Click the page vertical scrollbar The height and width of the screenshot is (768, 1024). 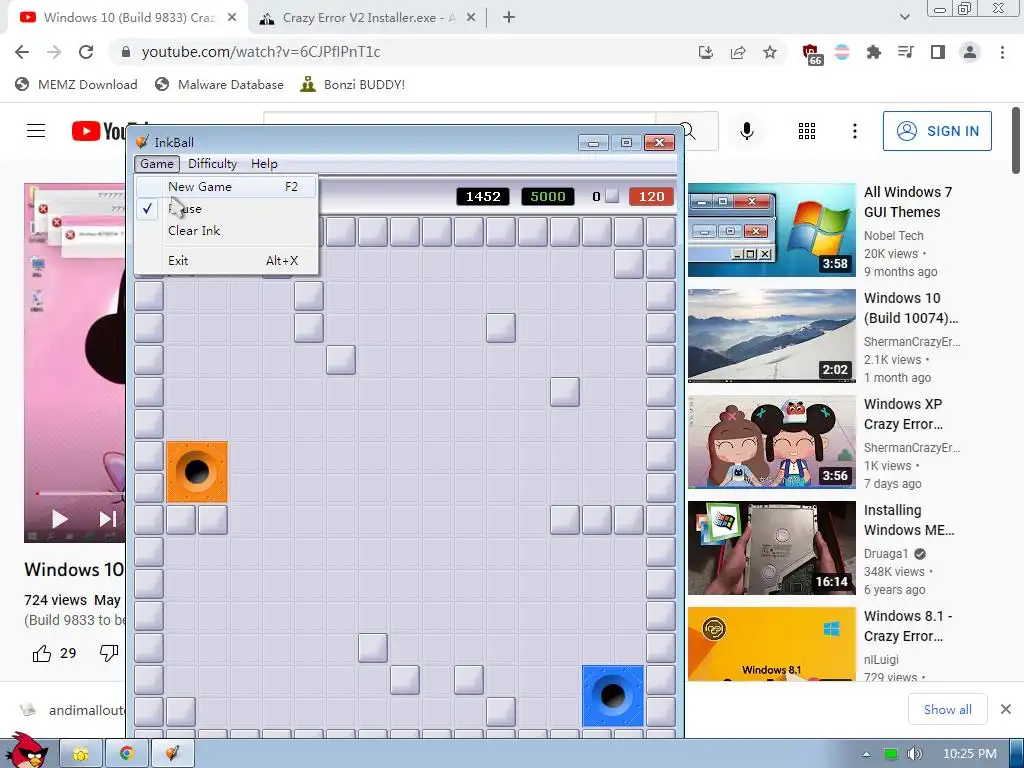1016,140
